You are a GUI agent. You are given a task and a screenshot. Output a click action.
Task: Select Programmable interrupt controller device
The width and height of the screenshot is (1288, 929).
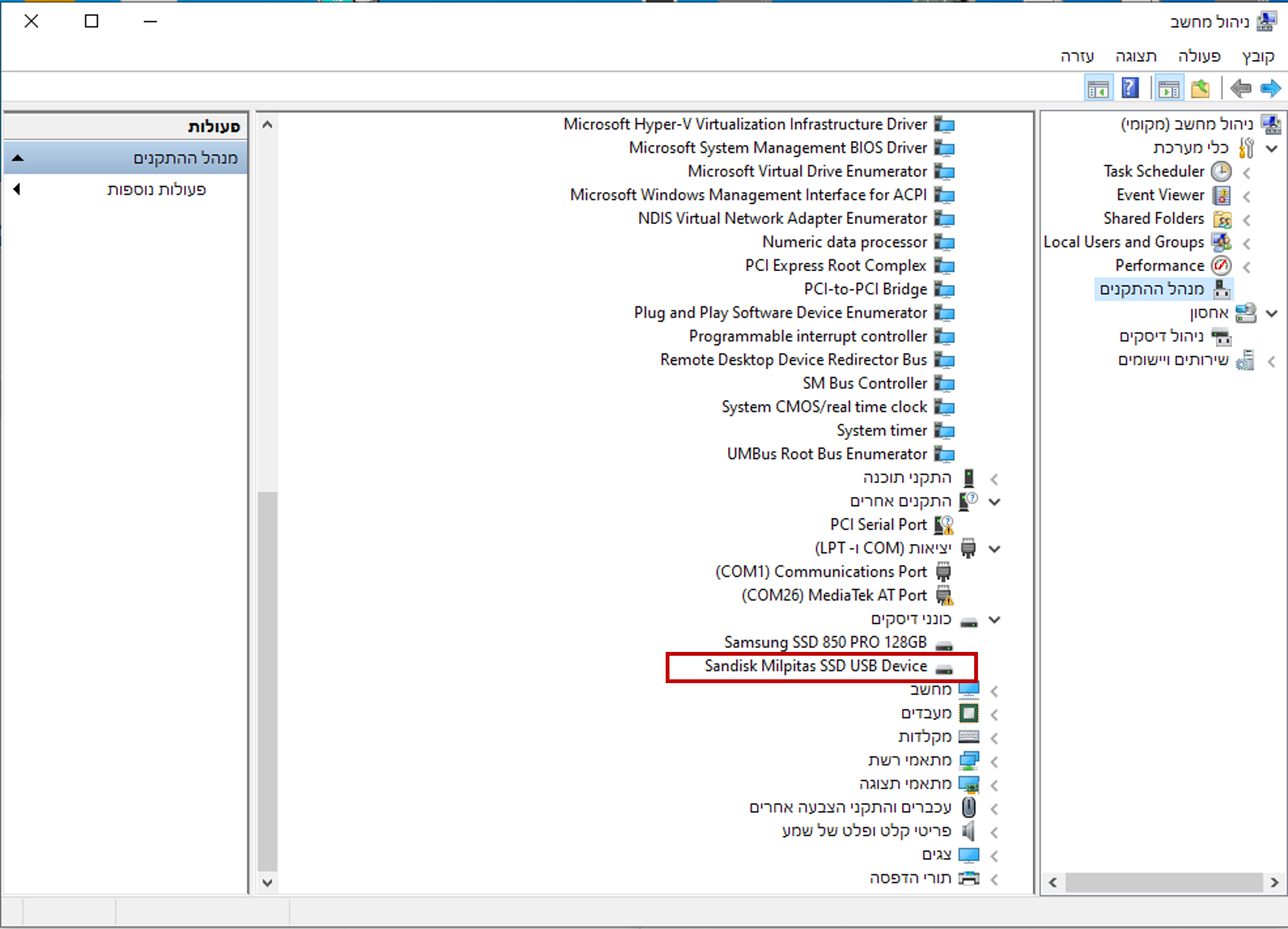808,336
